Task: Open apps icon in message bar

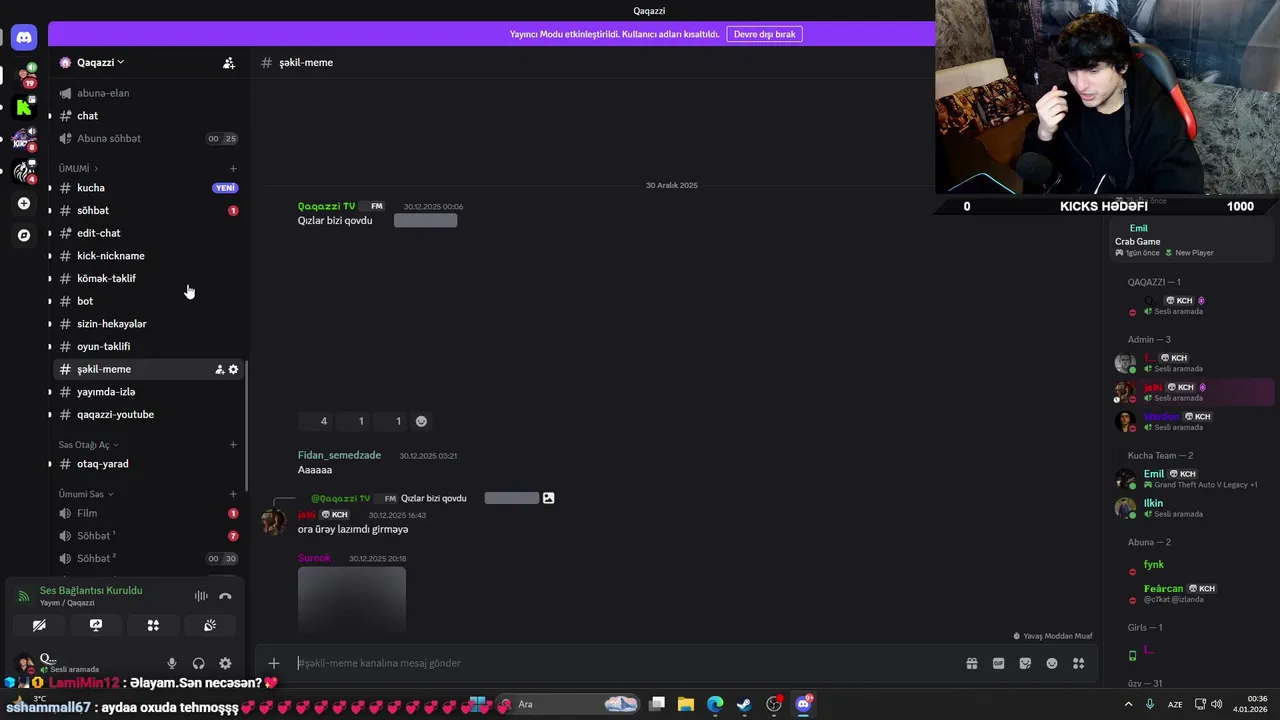Action: pos(1078,663)
